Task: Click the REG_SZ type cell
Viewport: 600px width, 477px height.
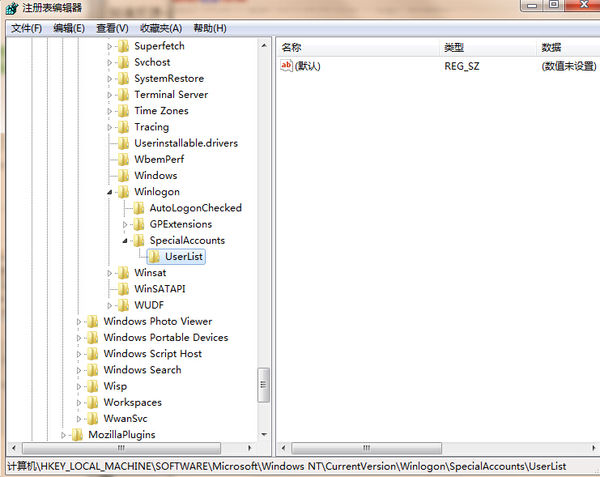Action: [461, 66]
